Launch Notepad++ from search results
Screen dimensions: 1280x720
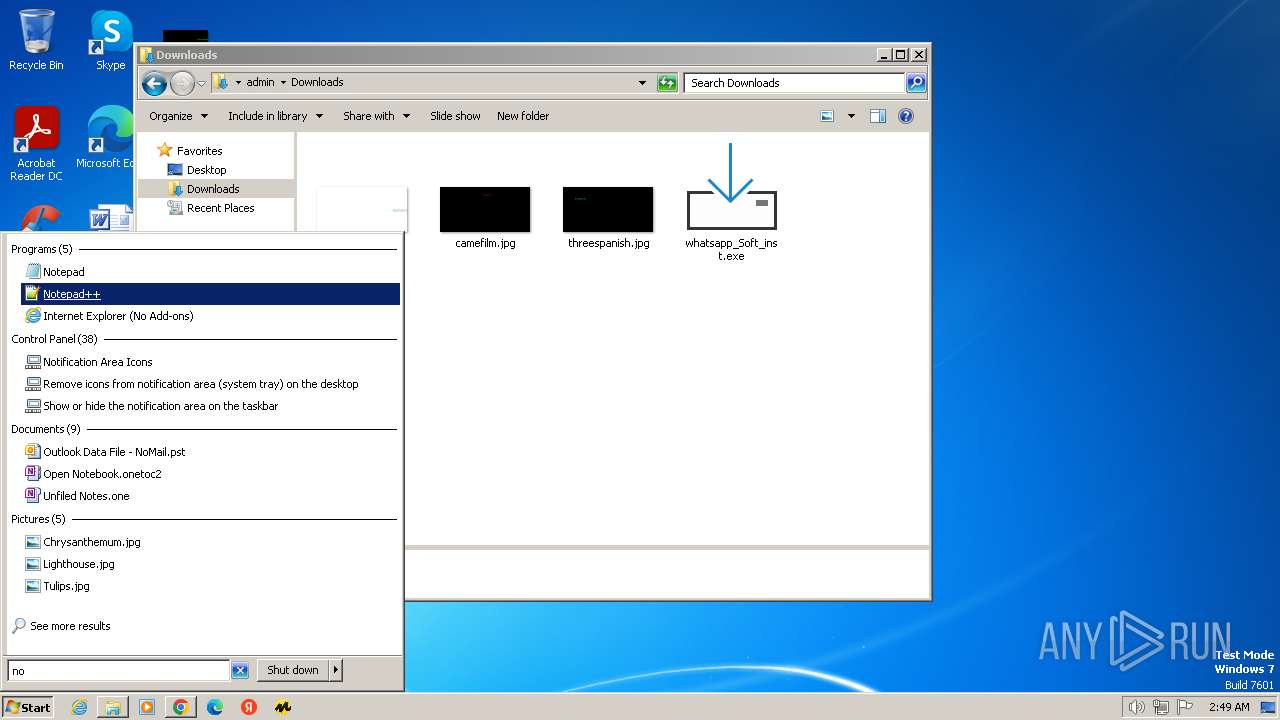tap(211, 294)
